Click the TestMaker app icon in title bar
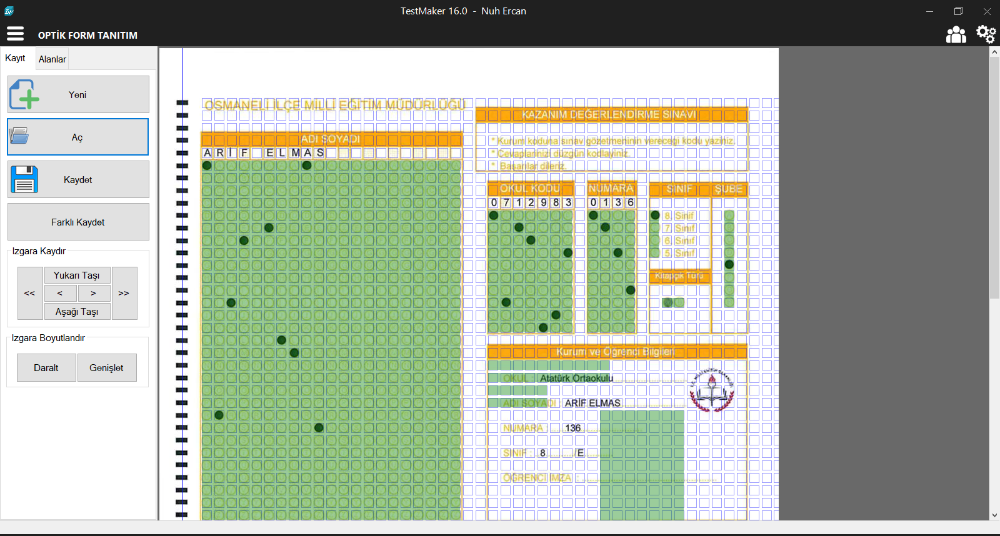This screenshot has width=1000, height=536. pos(9,10)
